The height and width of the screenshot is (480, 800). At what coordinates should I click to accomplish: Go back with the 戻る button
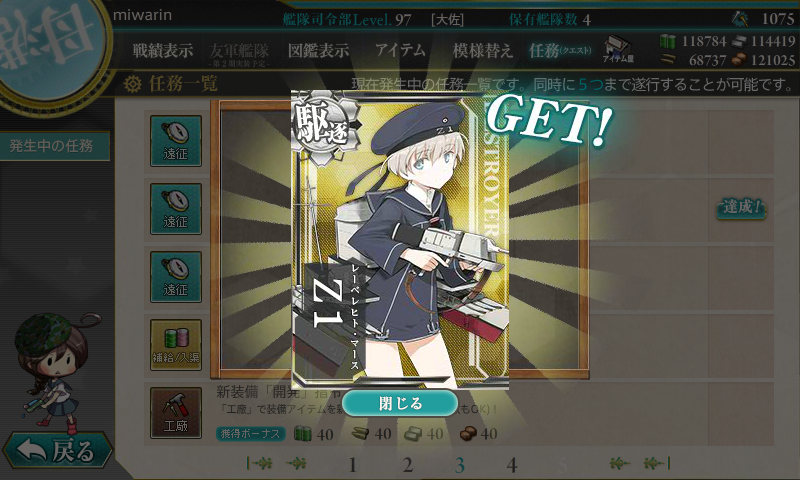pyautogui.click(x=57, y=450)
